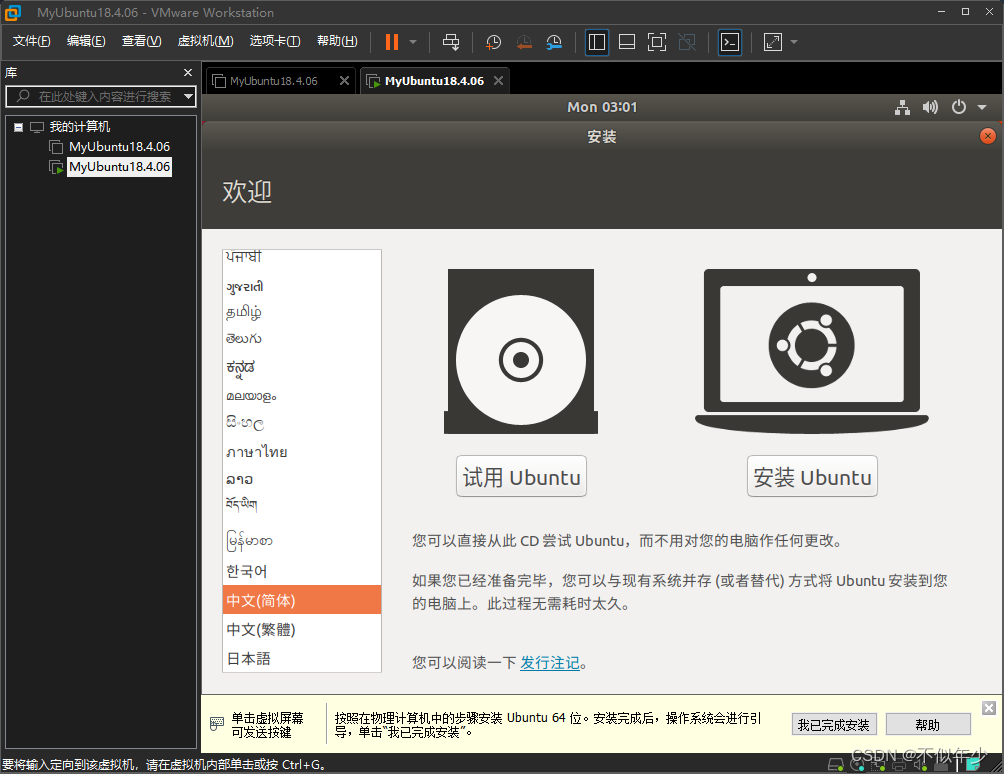Select ಕನ್ನಡ language
The width and height of the screenshot is (1004, 774).
[x=302, y=367]
